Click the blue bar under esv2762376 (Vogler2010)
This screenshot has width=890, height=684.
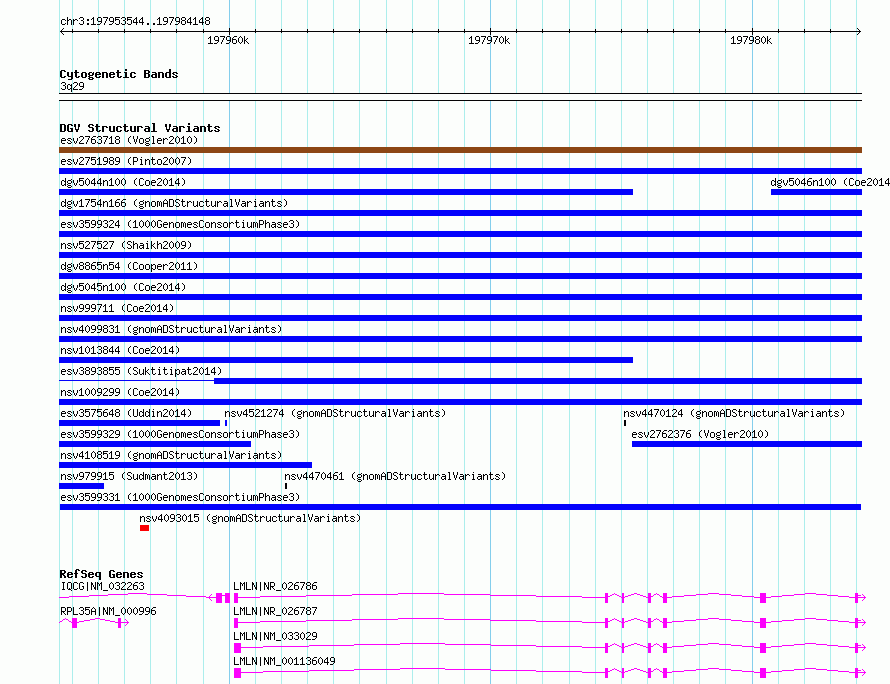747,444
